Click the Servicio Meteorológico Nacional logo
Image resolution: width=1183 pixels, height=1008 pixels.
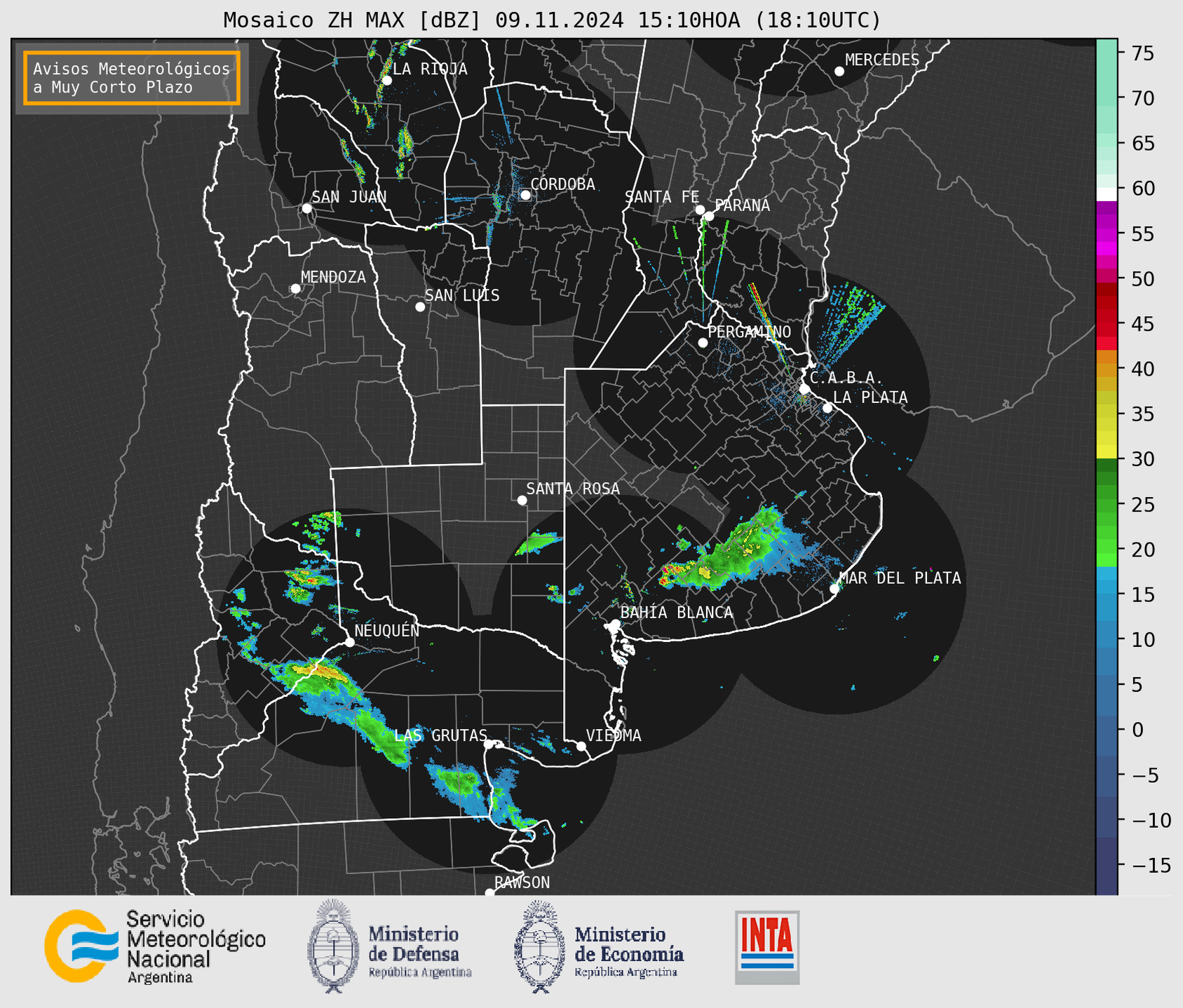155,947
